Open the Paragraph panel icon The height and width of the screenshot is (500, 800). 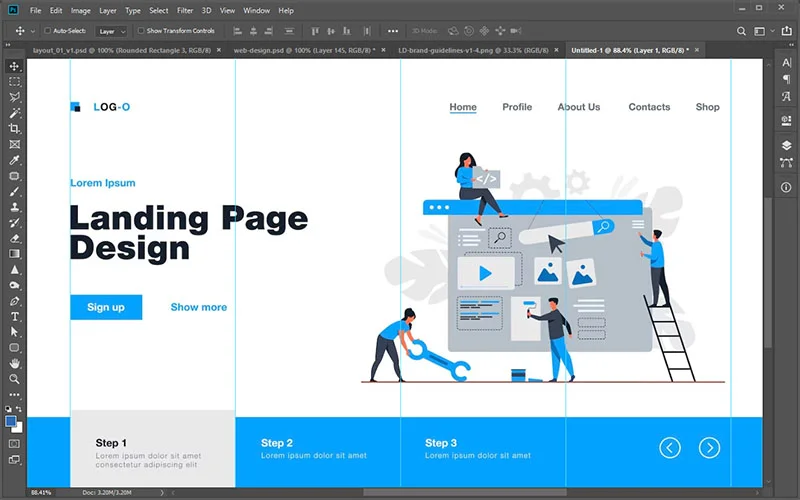point(786,79)
